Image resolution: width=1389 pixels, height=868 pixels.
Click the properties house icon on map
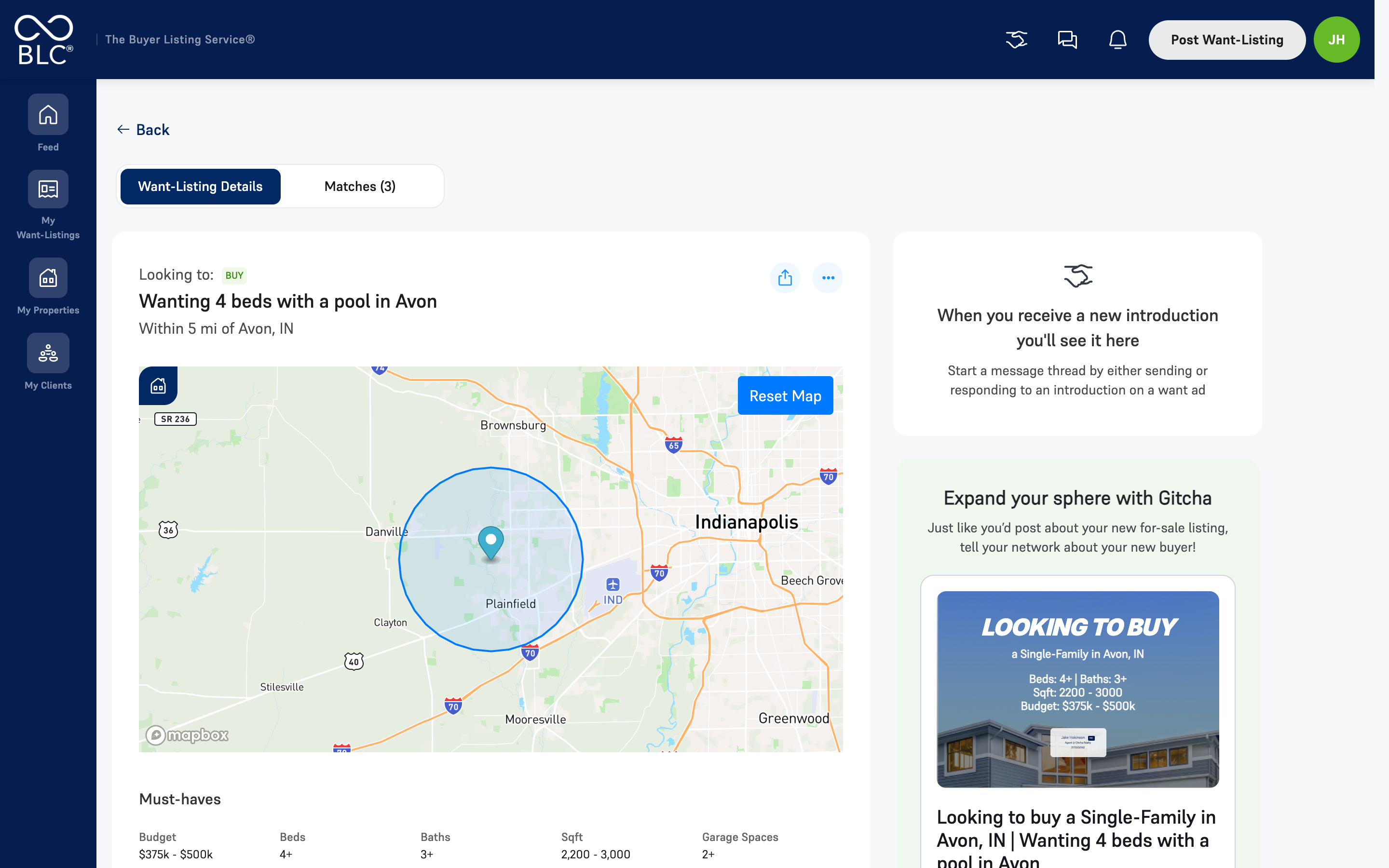click(x=158, y=386)
